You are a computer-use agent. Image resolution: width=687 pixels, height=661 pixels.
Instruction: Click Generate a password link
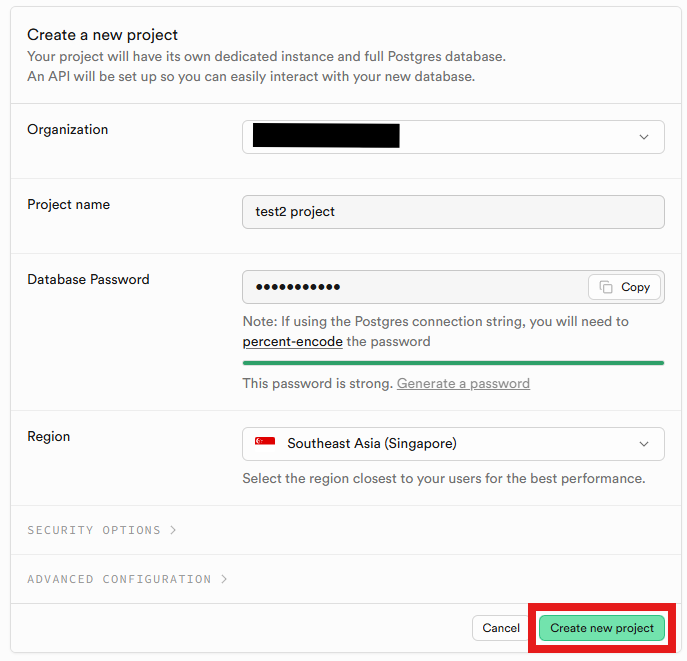(463, 383)
